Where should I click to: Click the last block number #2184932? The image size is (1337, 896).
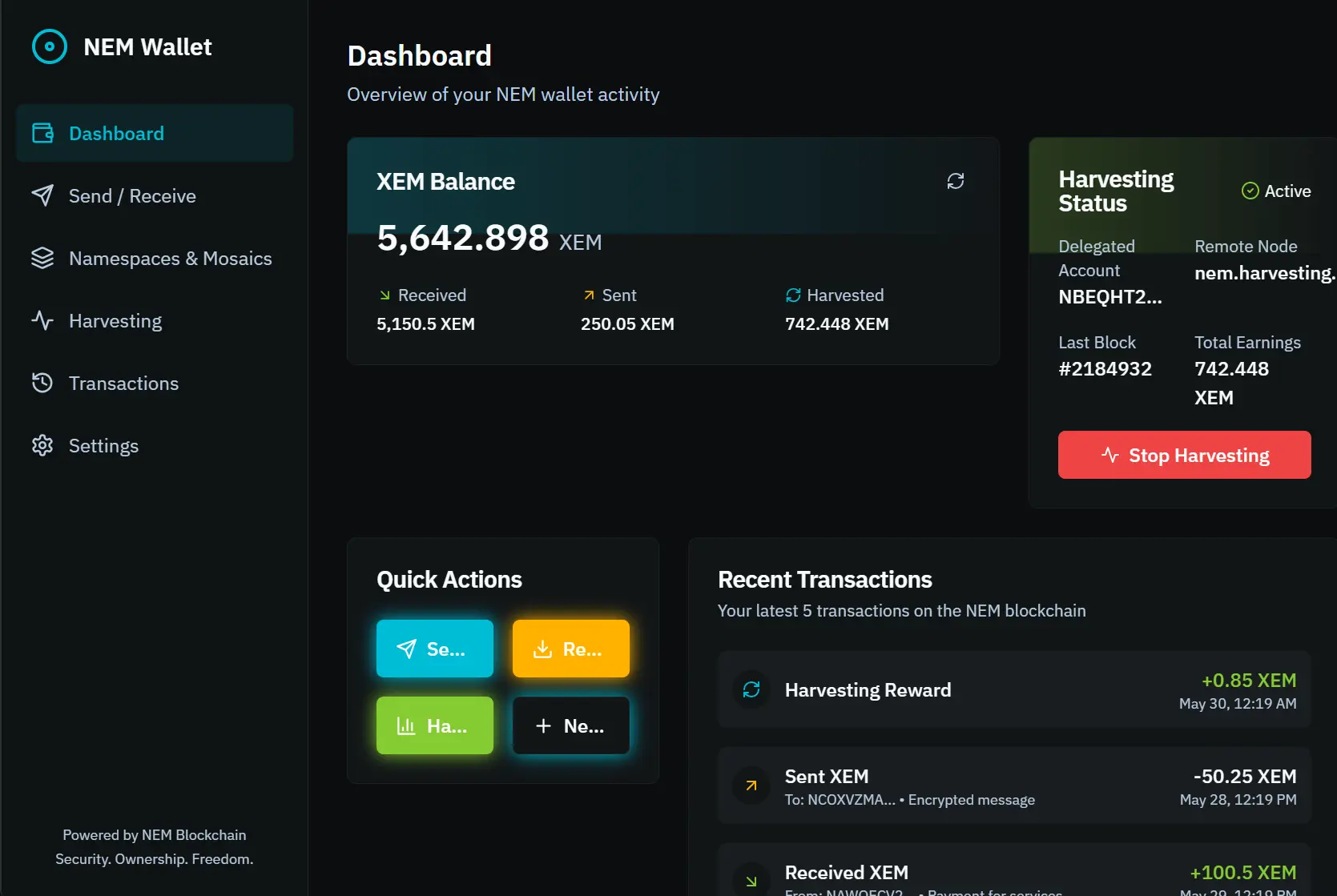coord(1105,369)
